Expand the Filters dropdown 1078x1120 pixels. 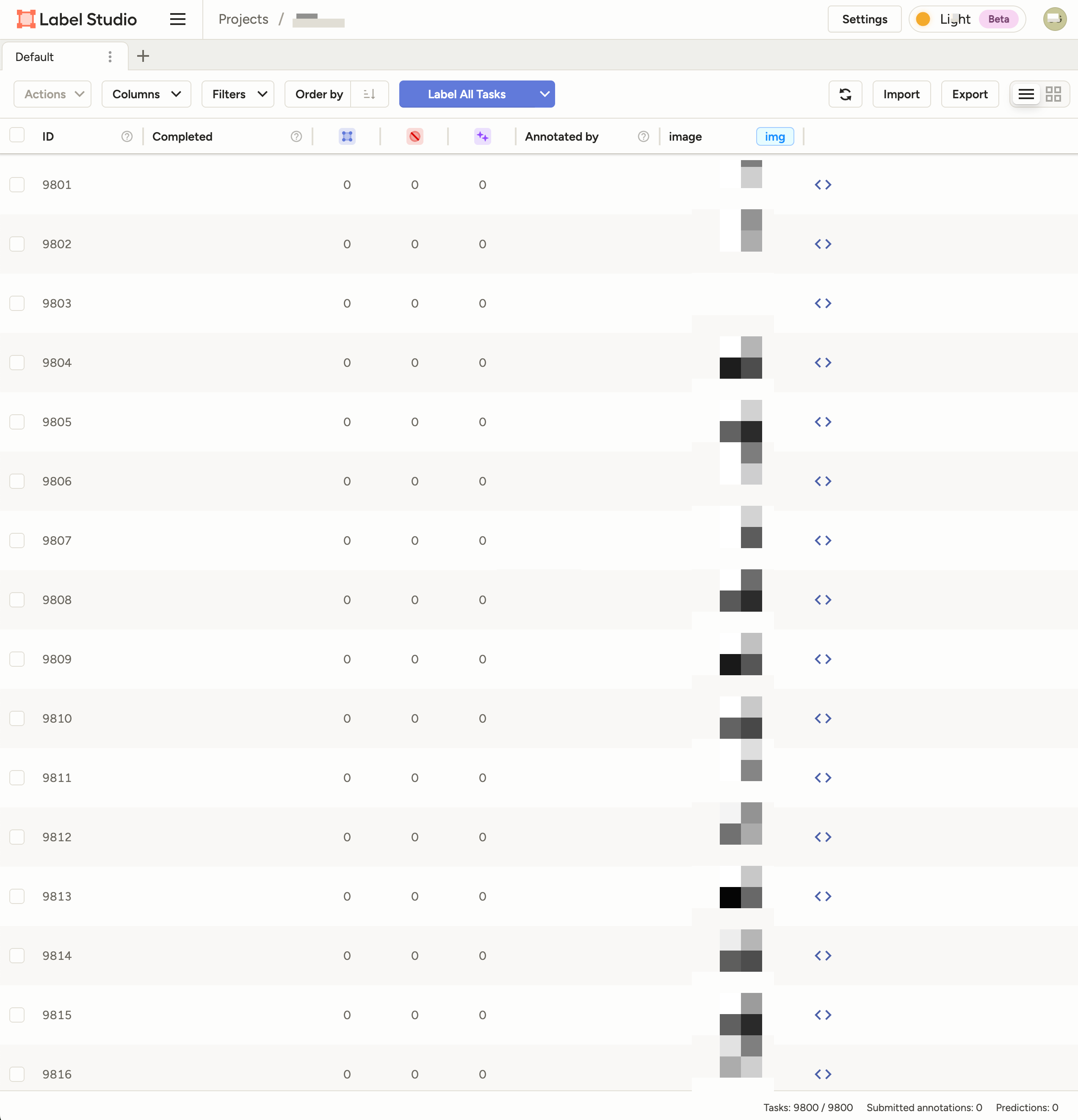coord(238,94)
